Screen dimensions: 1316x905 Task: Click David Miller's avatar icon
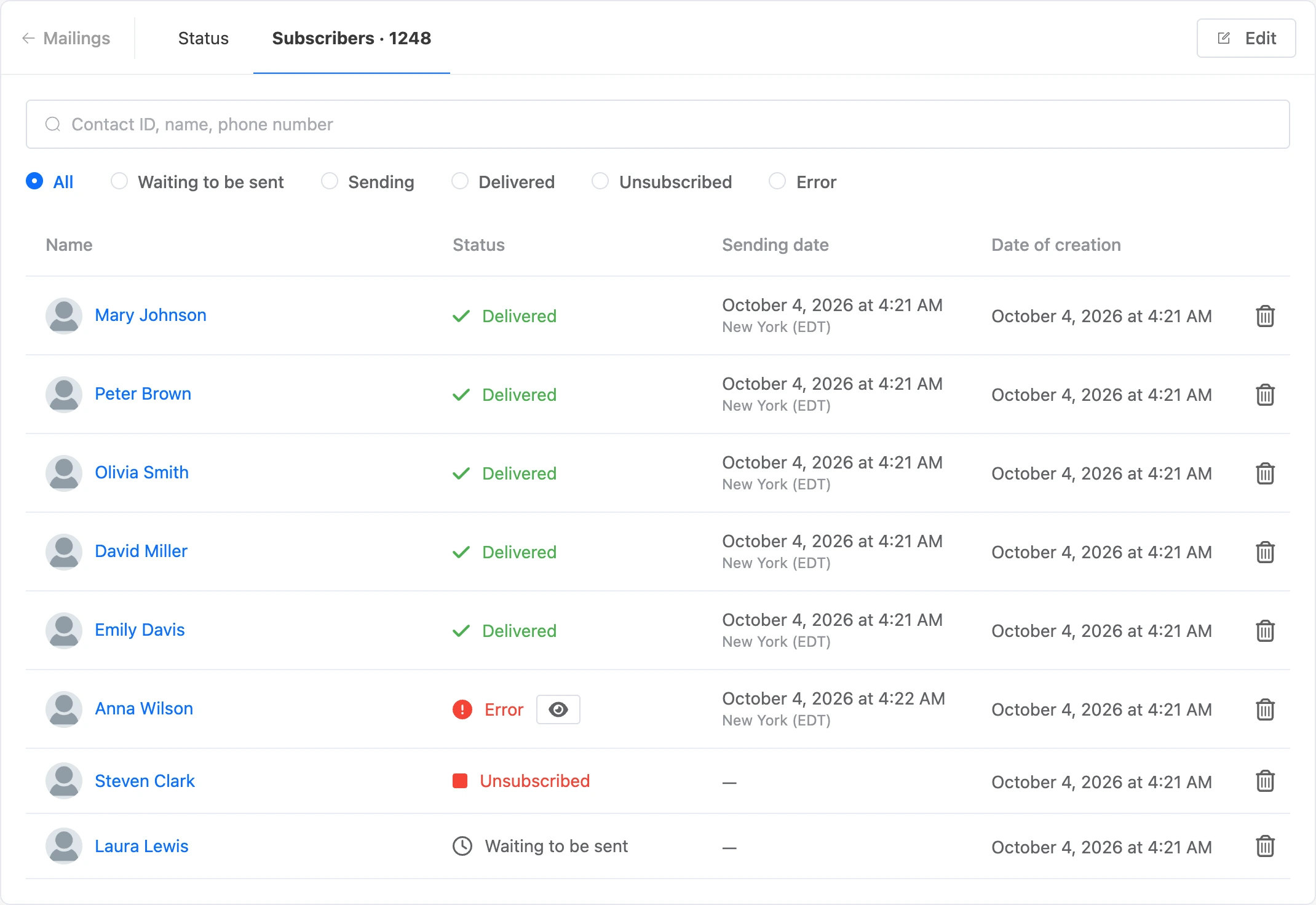[x=64, y=552]
